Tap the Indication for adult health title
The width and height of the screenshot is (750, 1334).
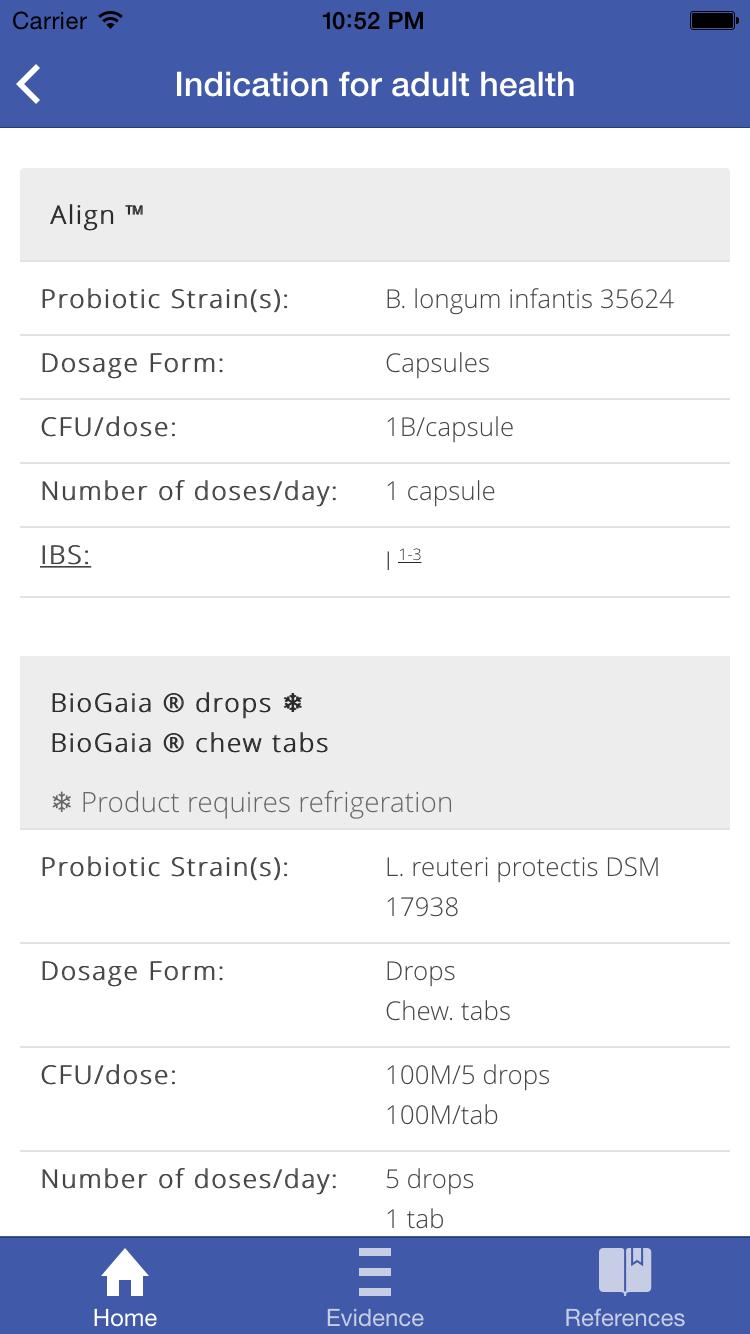[374, 85]
